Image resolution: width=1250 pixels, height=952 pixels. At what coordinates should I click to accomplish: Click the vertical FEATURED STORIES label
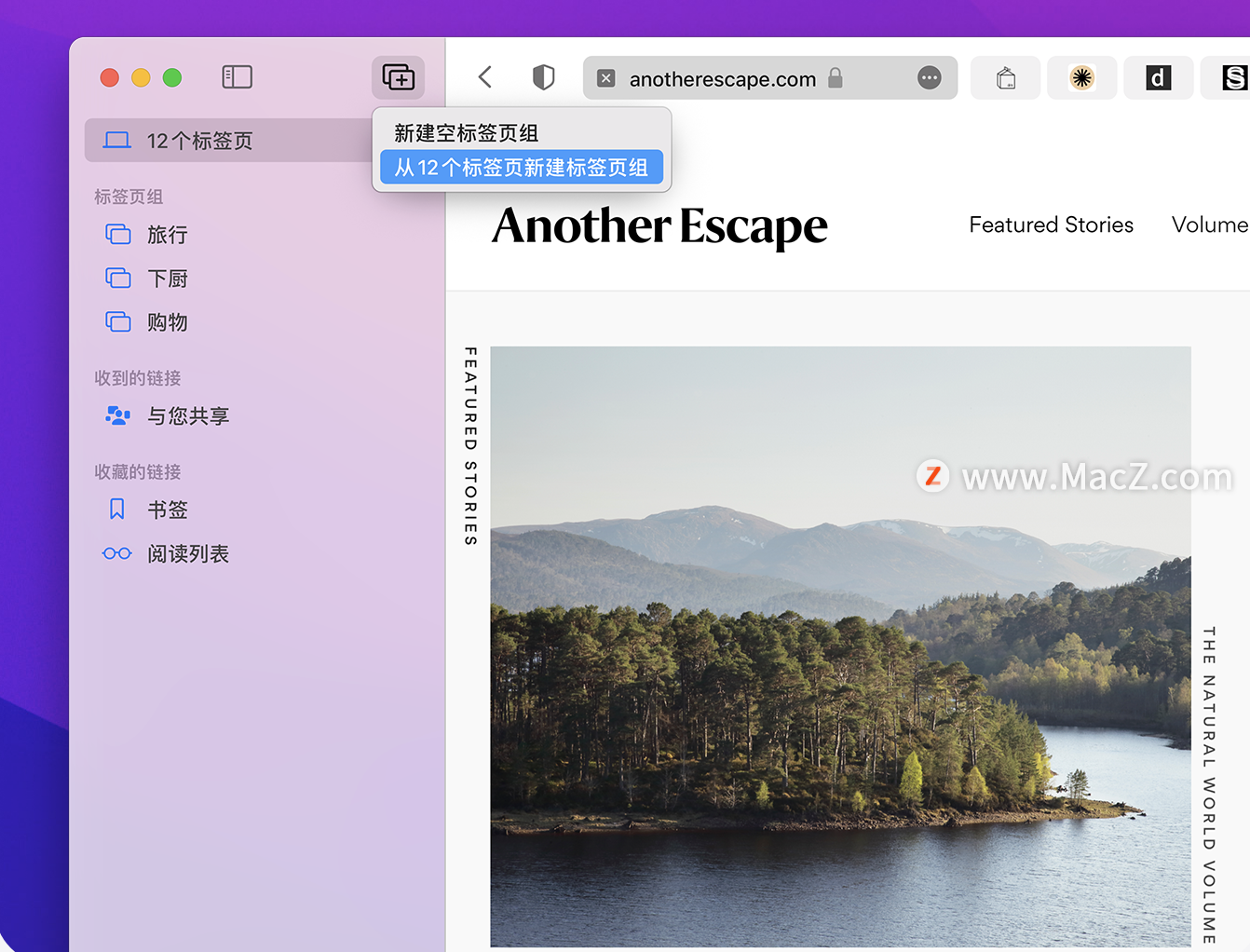(470, 446)
